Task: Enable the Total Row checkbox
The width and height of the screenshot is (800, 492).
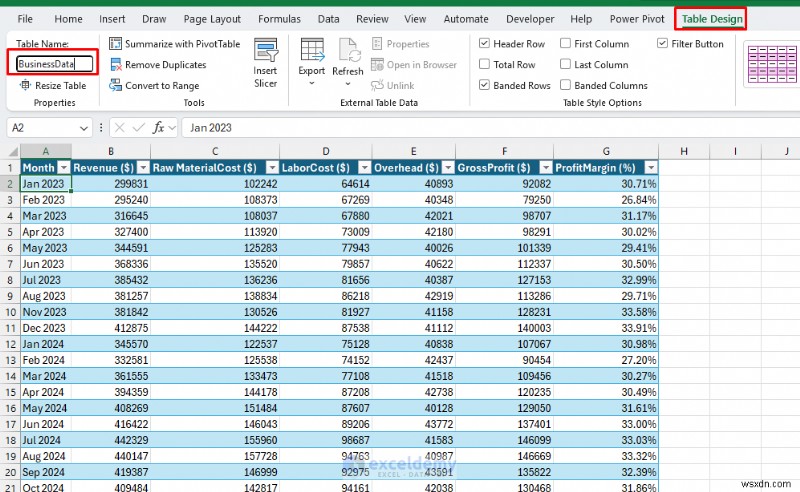Action: point(484,64)
